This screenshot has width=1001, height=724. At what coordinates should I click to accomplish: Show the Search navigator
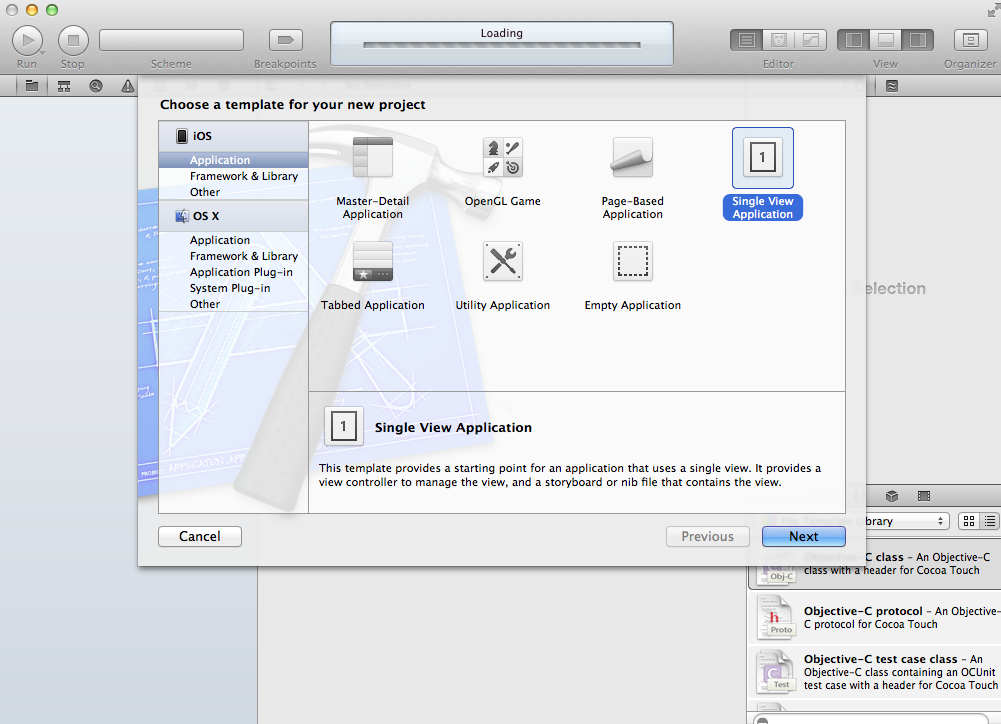click(x=96, y=86)
